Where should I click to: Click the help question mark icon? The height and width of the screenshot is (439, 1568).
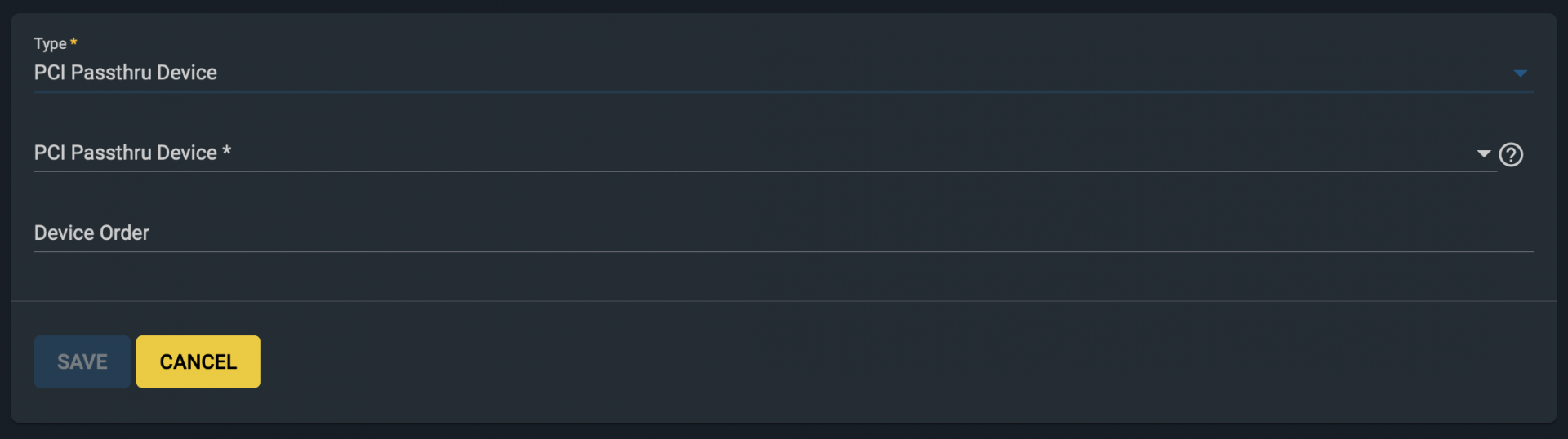(1511, 154)
